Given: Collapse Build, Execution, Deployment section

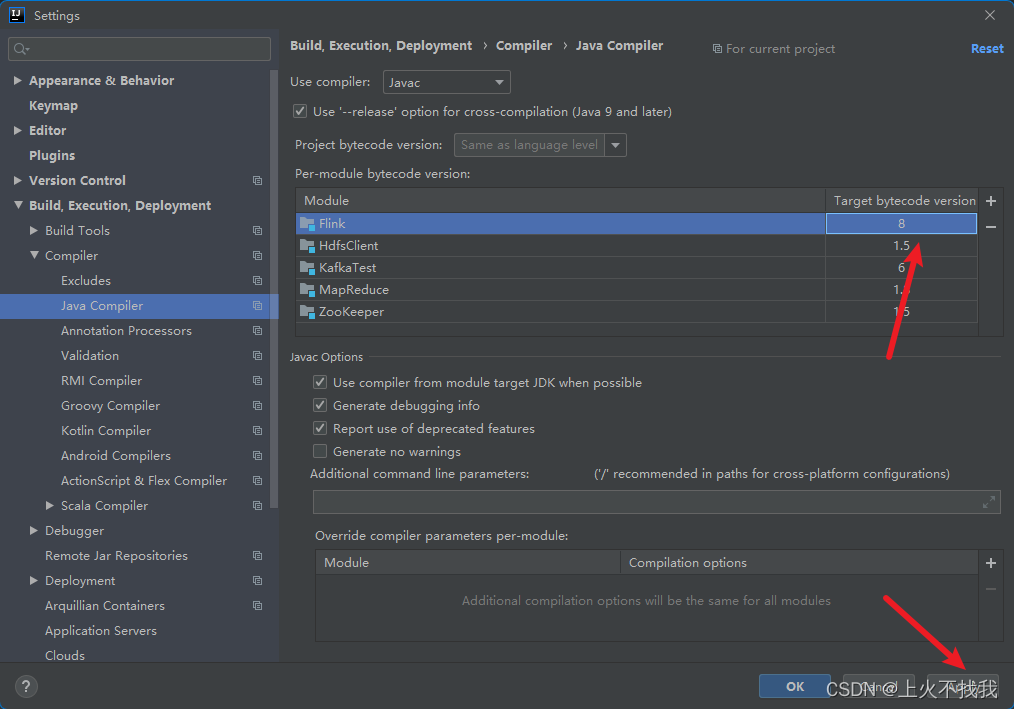Looking at the screenshot, I should click(x=18, y=205).
